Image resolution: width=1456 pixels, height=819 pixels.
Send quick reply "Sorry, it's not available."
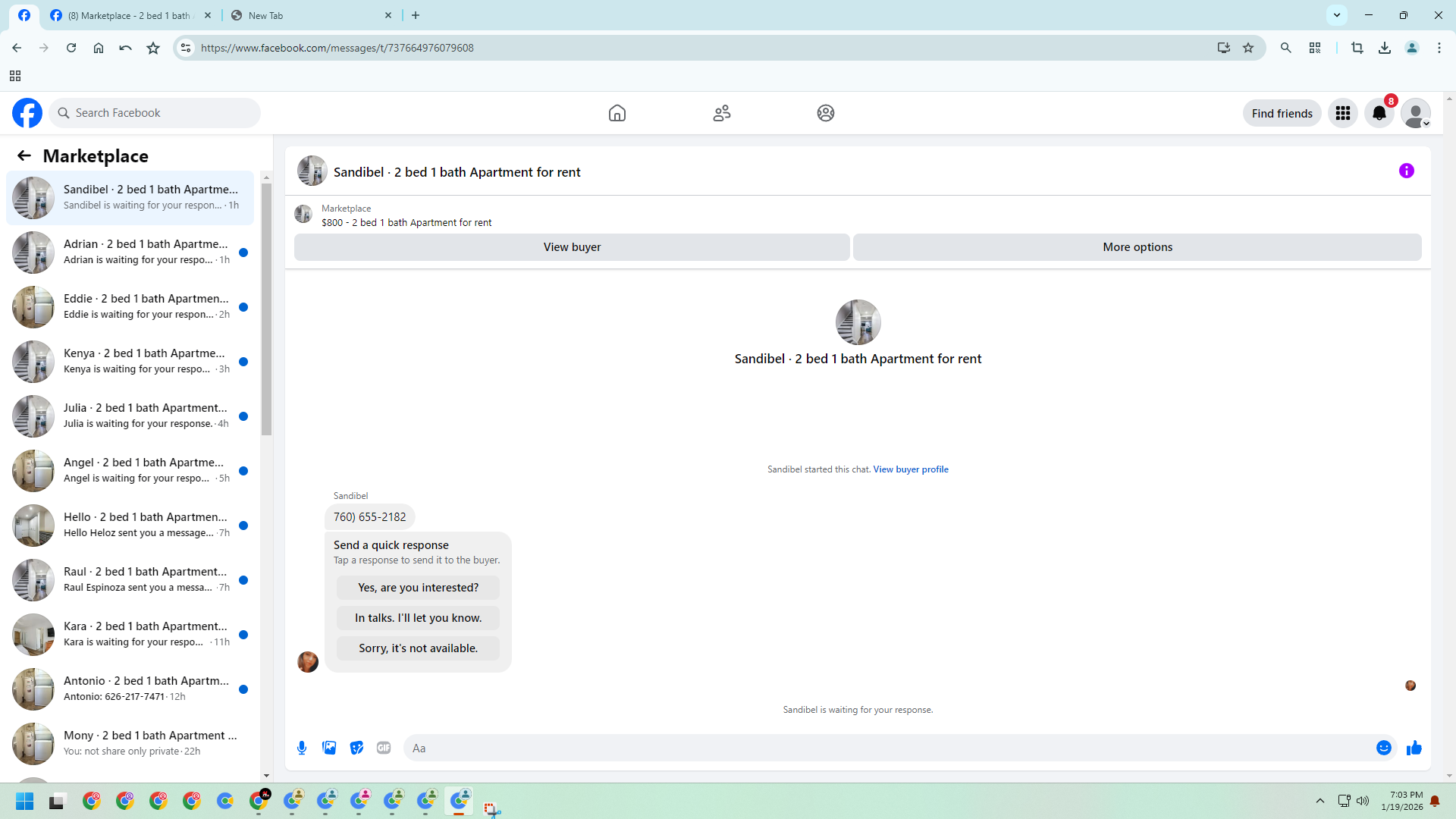pos(418,648)
